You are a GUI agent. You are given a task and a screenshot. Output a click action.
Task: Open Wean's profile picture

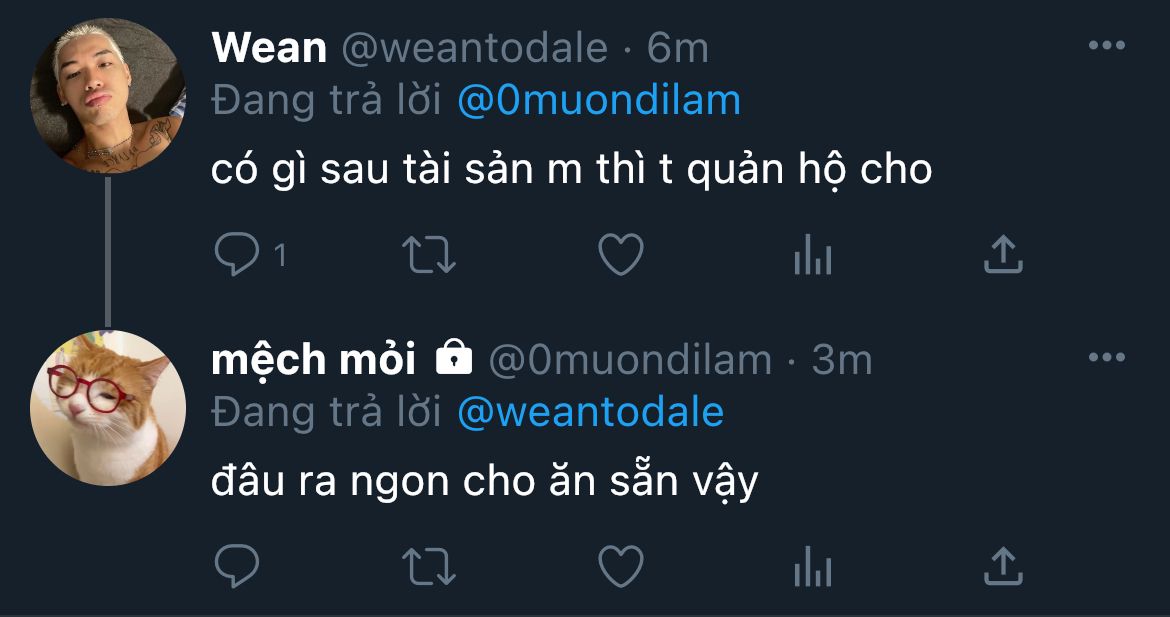107,96
